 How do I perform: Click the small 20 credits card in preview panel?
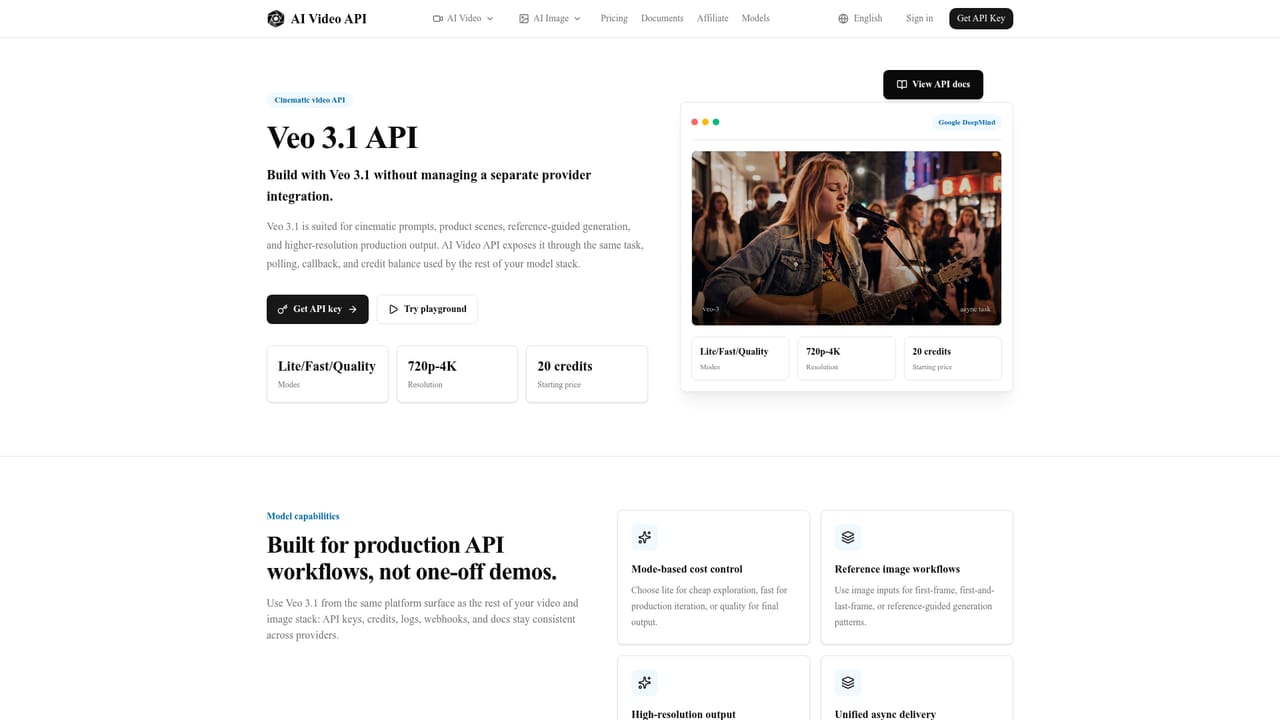click(x=952, y=358)
